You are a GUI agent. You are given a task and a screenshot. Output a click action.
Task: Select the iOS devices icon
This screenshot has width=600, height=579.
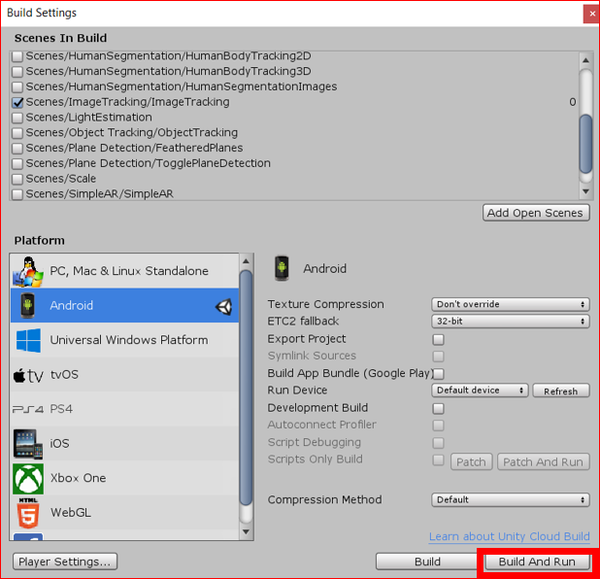(x=28, y=444)
